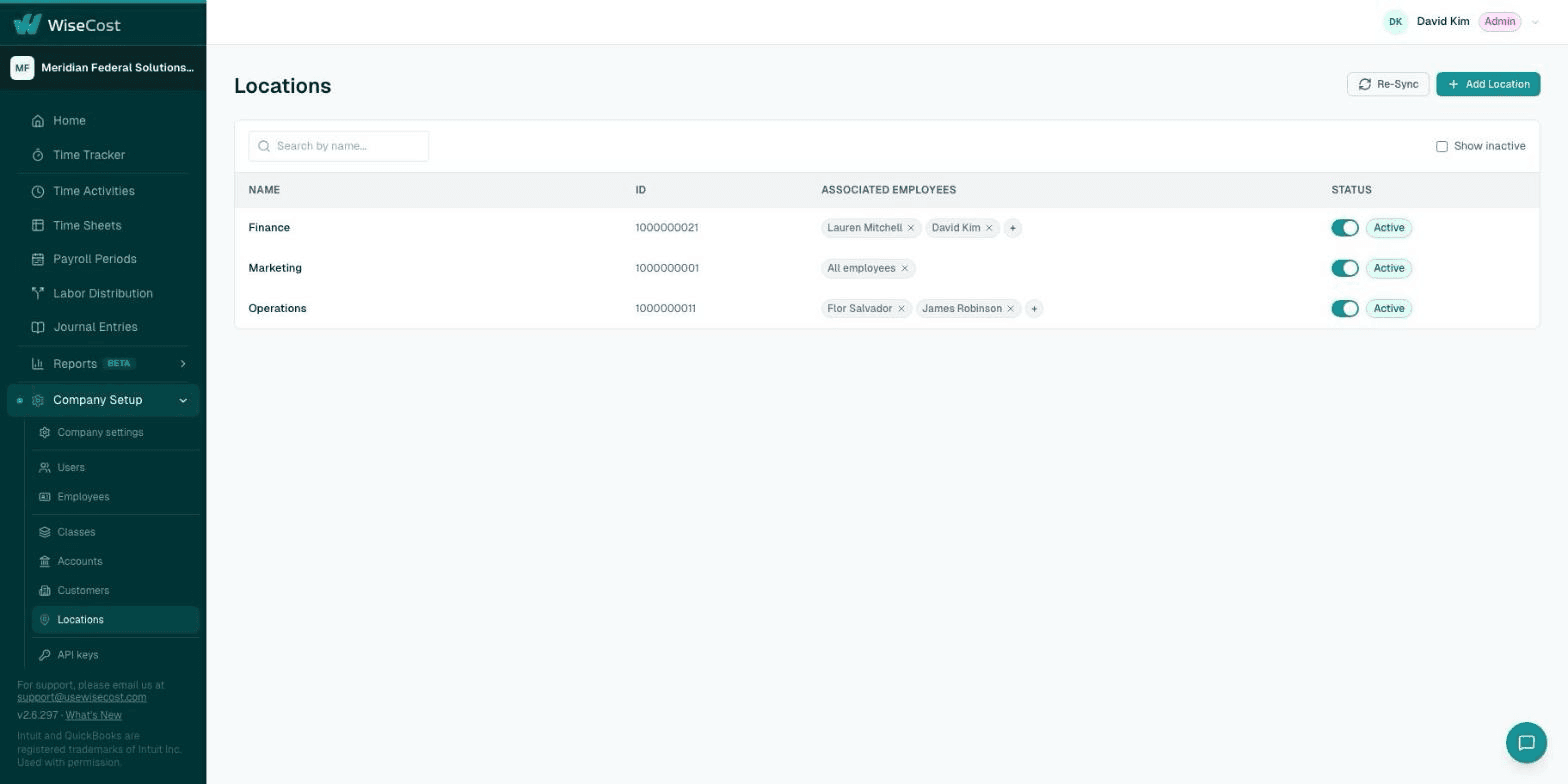Screen dimensions: 1568x784
Task: Click the NAME column header
Action: 264,190
